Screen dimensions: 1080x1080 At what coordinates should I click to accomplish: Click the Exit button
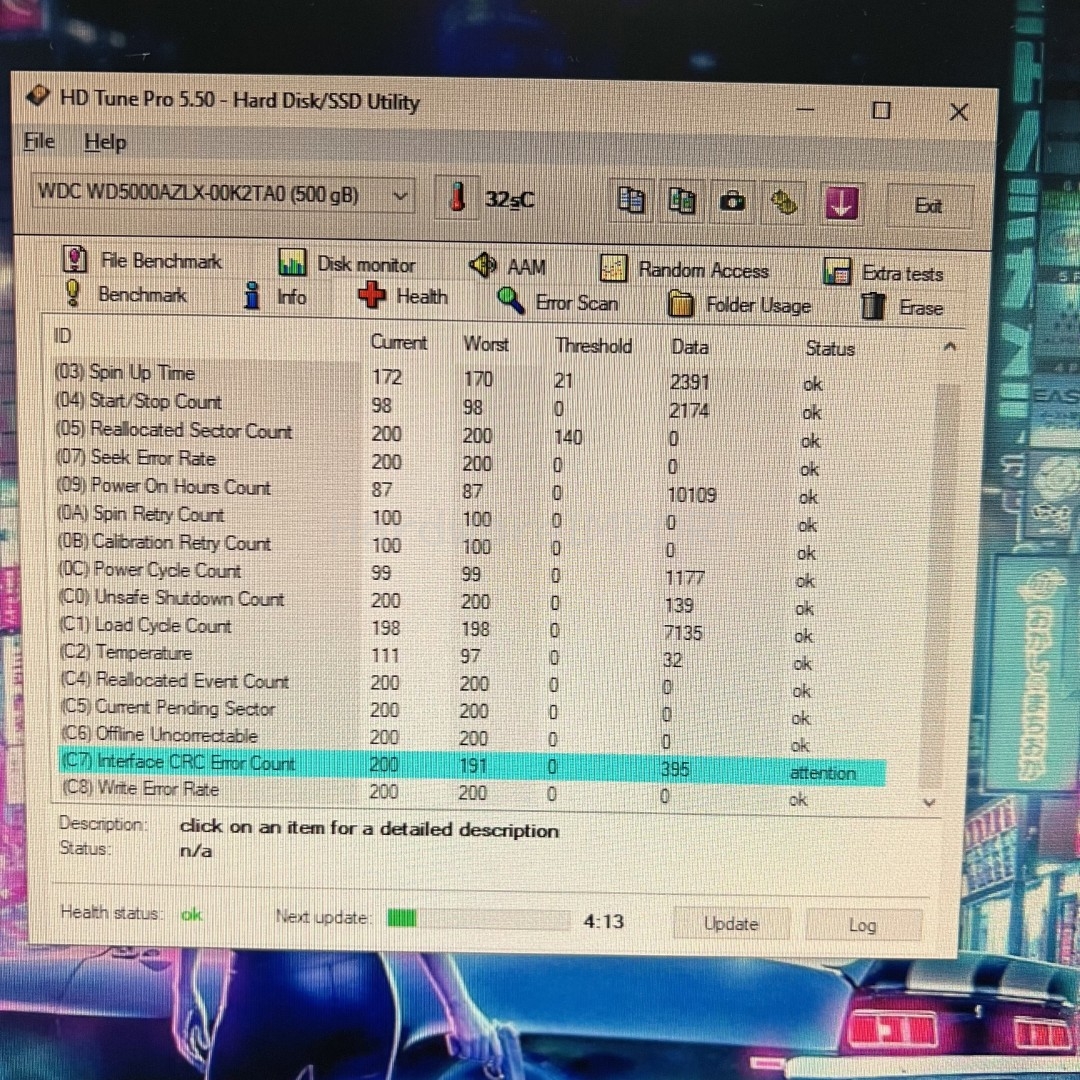click(x=928, y=205)
